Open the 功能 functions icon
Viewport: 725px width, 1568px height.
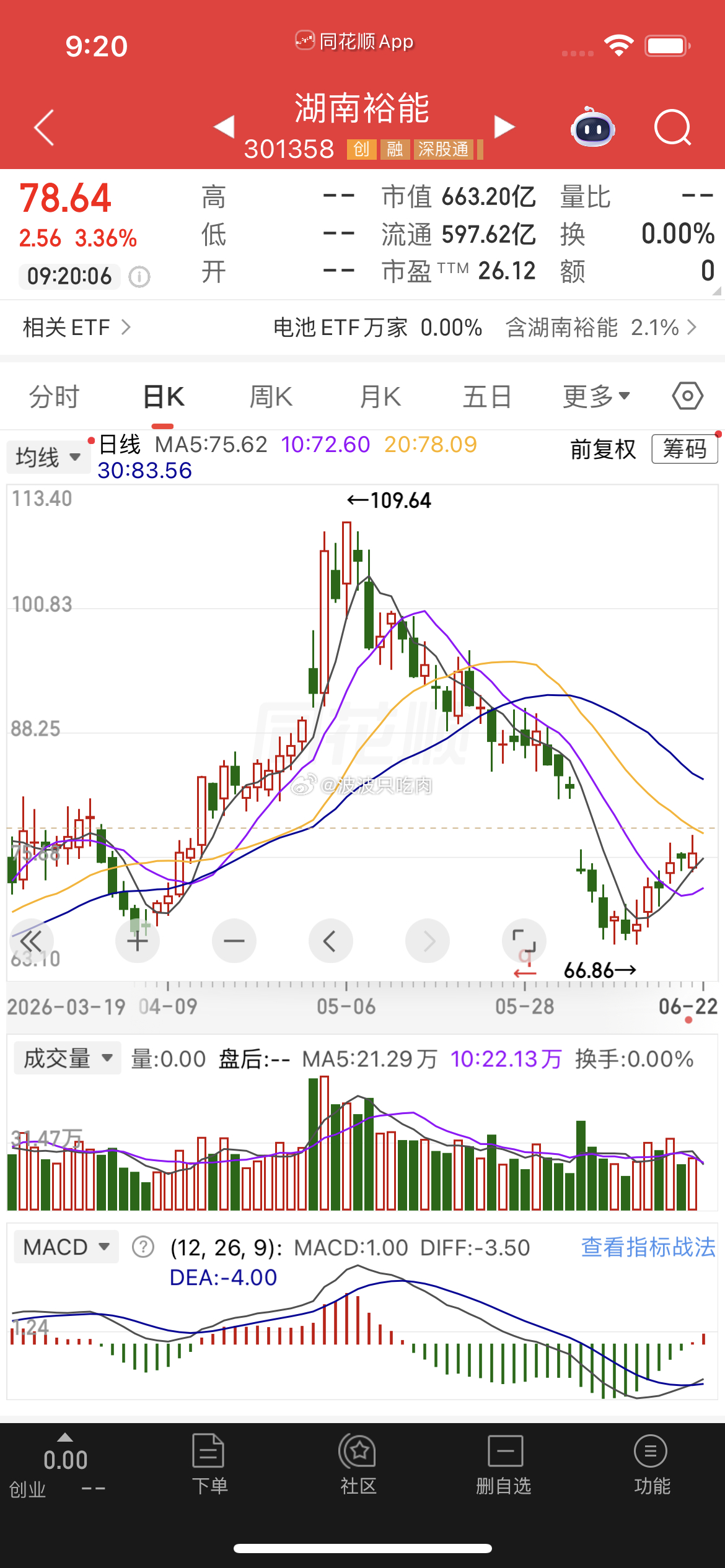click(x=651, y=1465)
